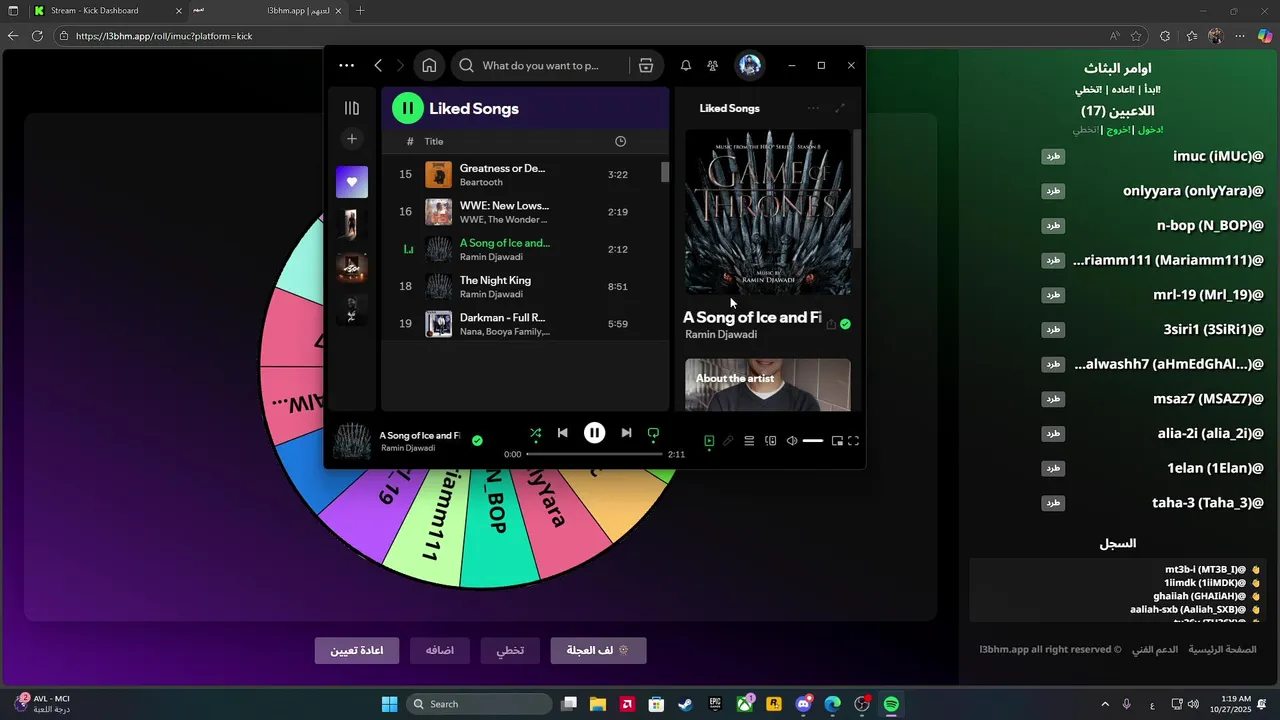This screenshot has width=1280, height=720.
Task: Show hidden system tray icons
Action: pos(1105,704)
